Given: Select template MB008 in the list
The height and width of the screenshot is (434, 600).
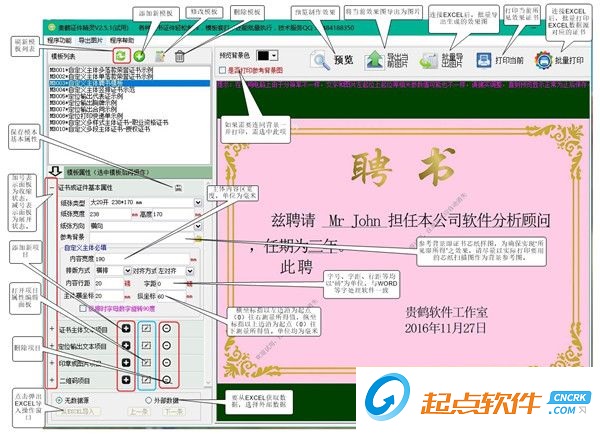Looking at the screenshot, I should [129, 116].
